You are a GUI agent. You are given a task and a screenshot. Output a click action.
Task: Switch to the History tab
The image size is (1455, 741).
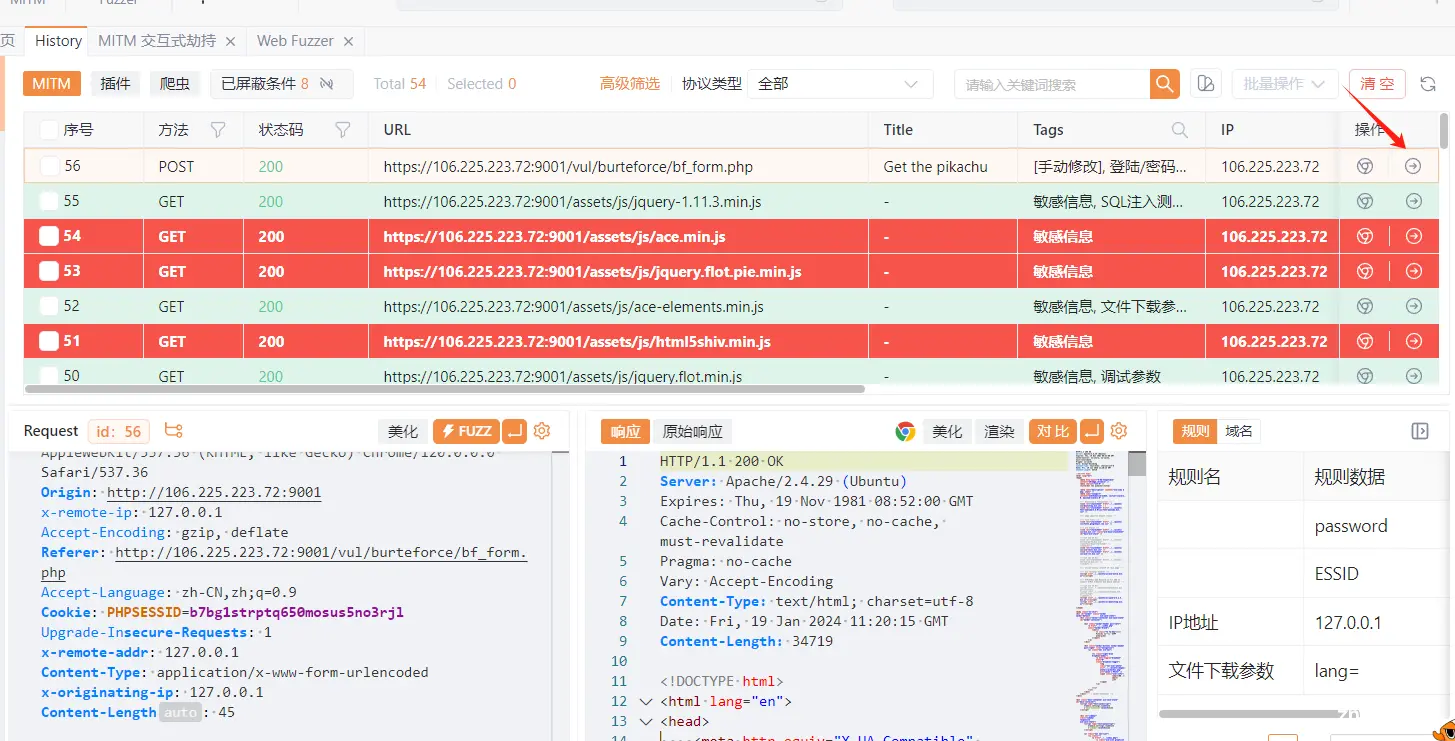tap(58, 41)
